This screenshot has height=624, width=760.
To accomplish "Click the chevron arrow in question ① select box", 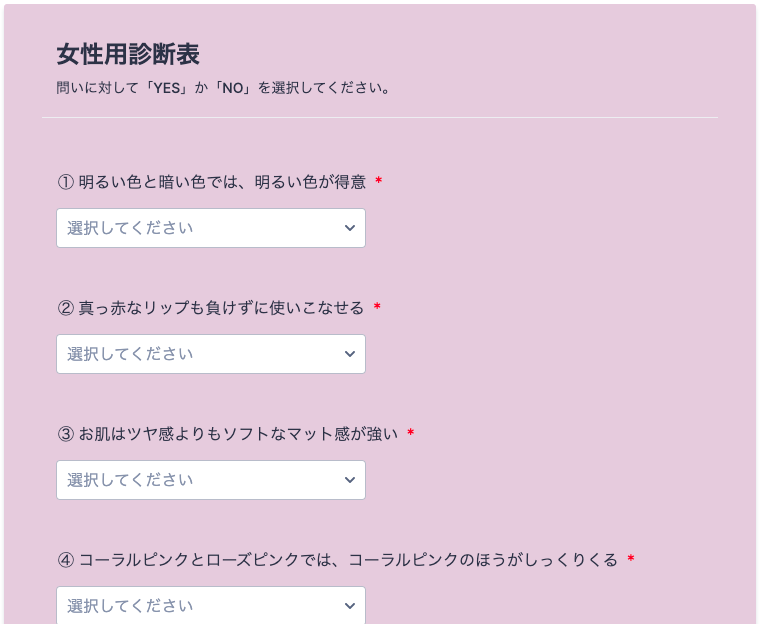I will pyautogui.click(x=349, y=228).
